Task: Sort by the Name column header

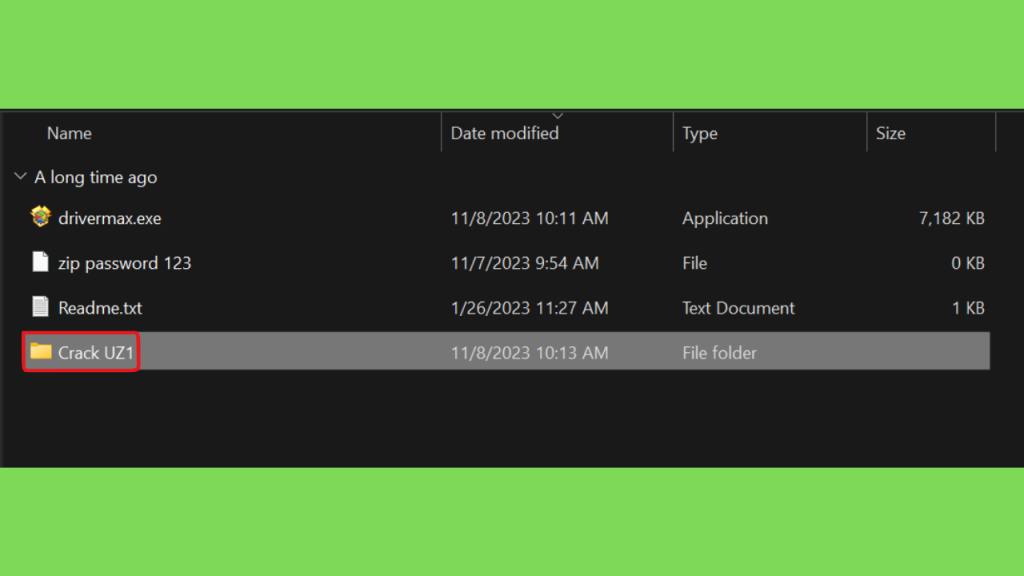Action: click(x=69, y=133)
